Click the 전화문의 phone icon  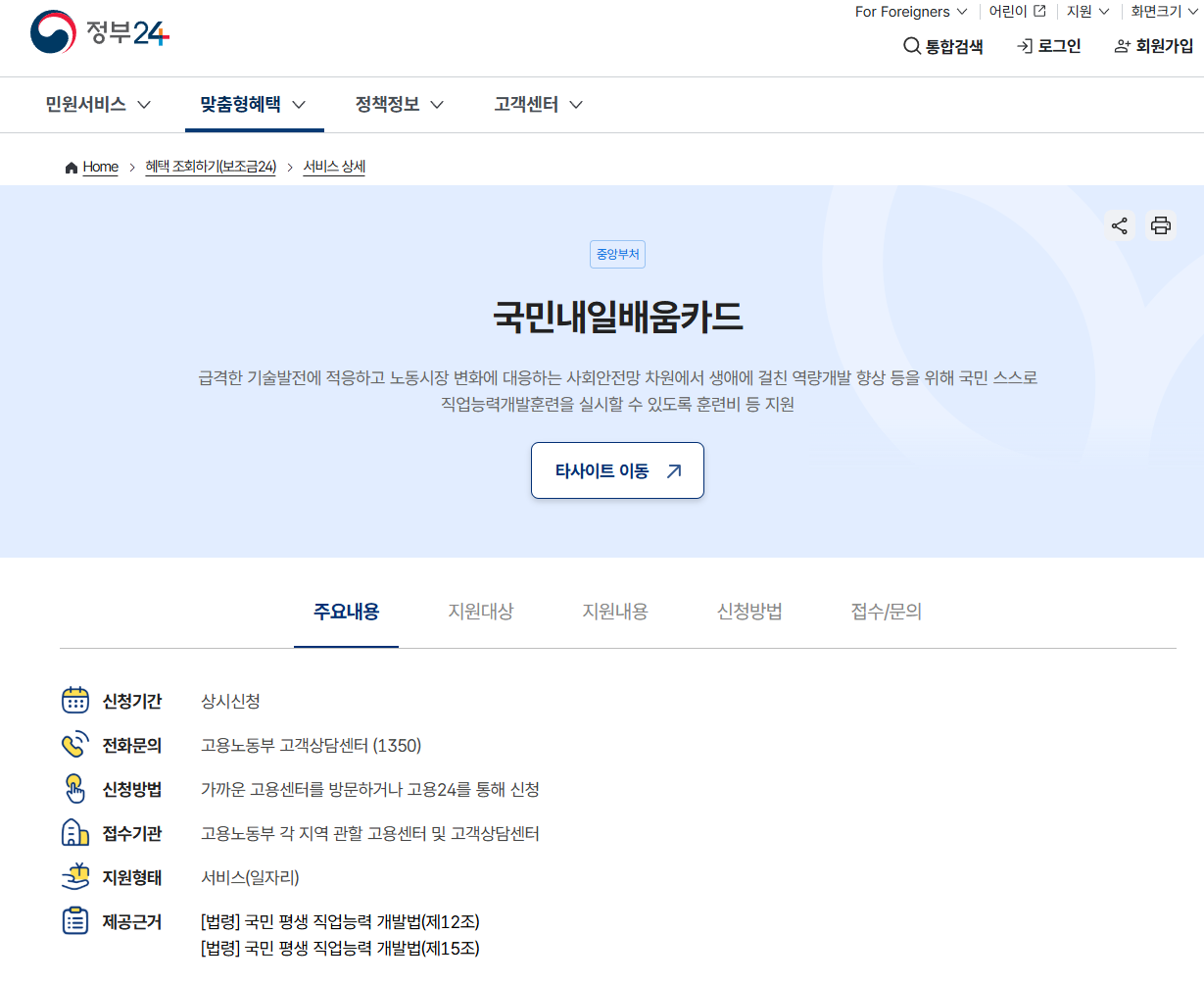coord(75,745)
